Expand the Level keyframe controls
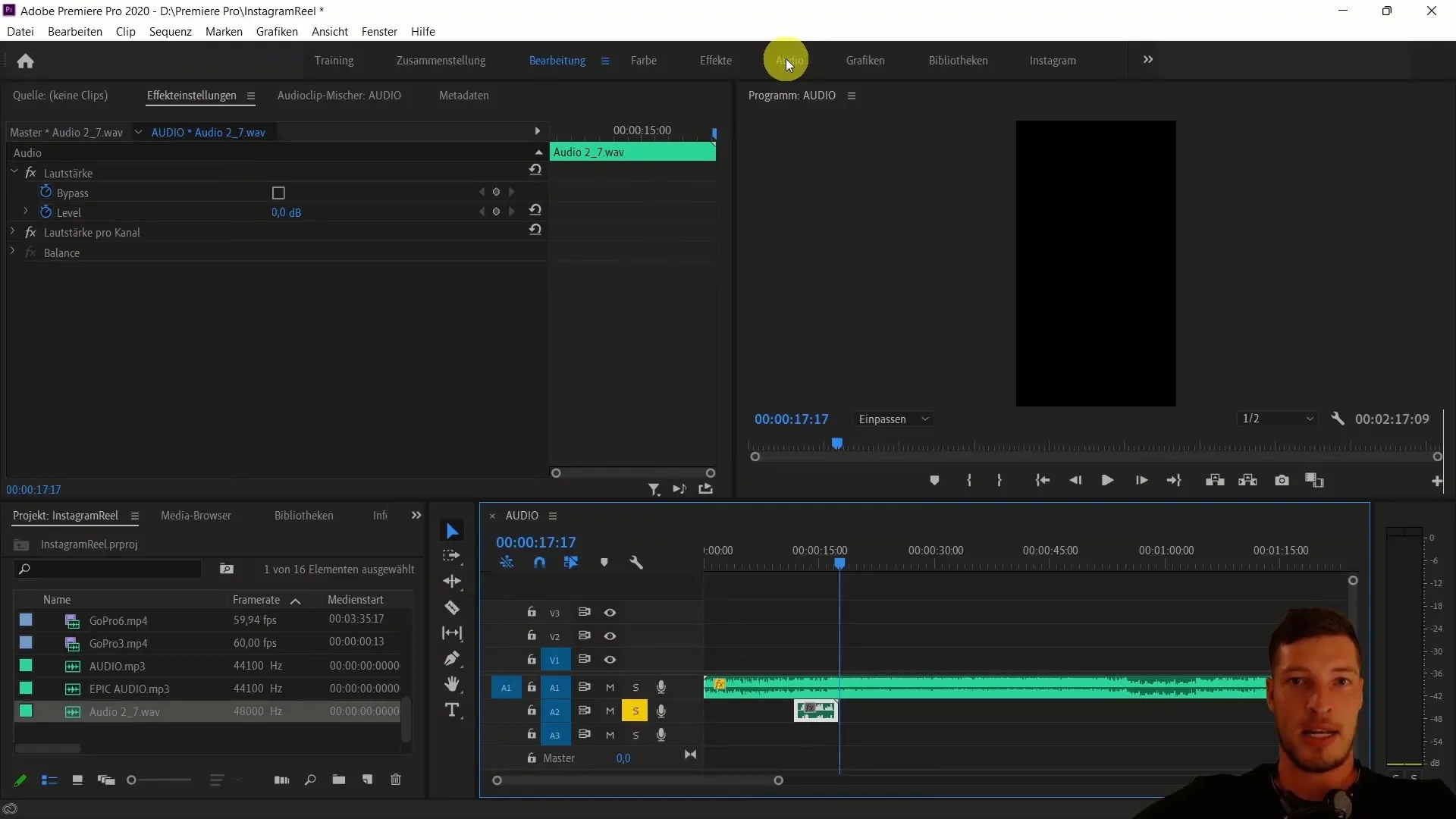 (25, 212)
